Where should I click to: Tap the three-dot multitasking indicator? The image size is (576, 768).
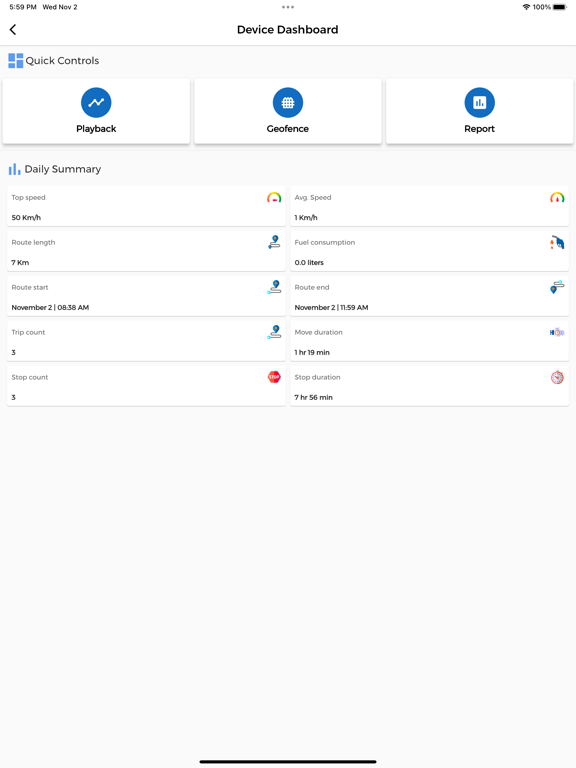288,7
